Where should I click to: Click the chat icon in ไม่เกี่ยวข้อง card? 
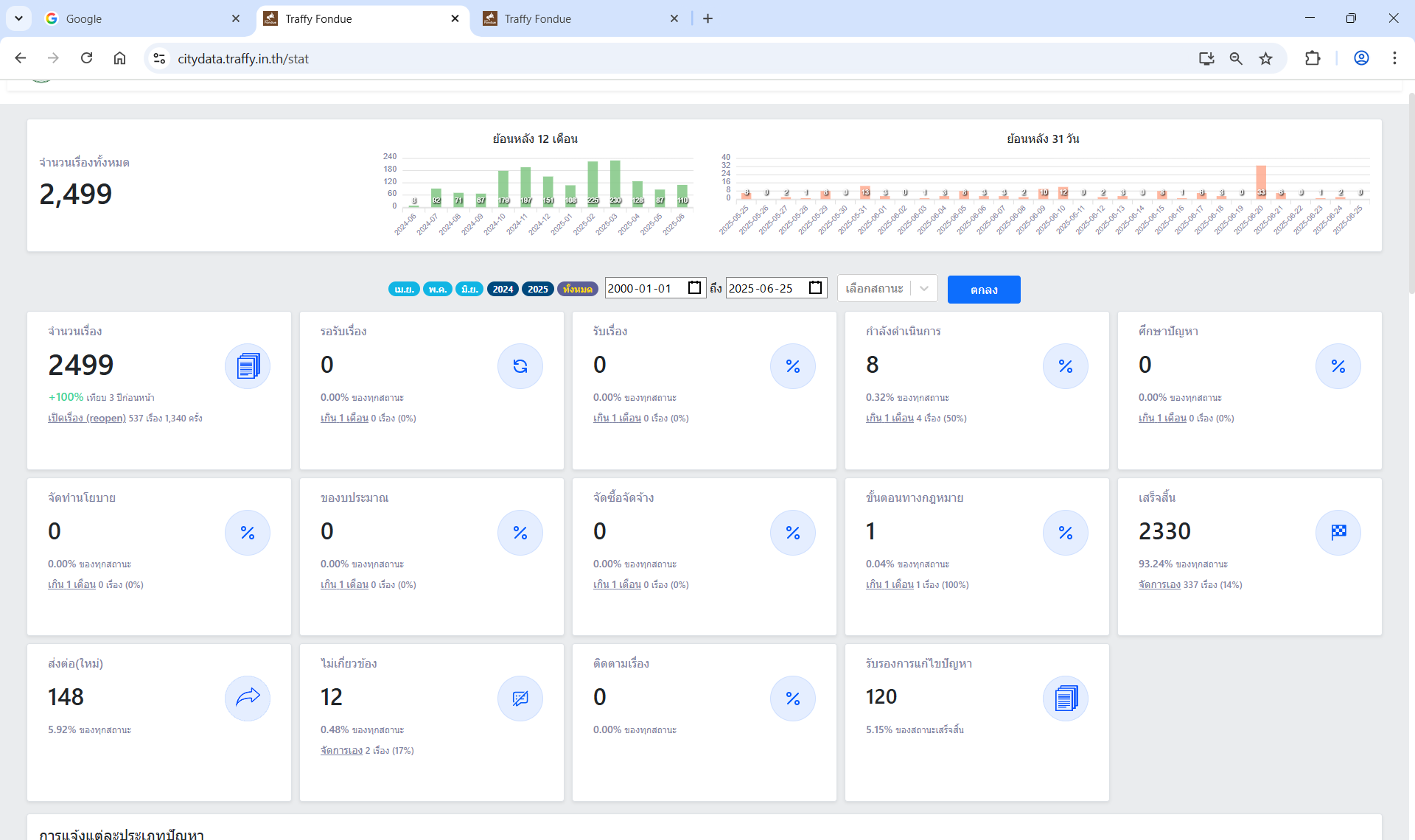point(520,698)
